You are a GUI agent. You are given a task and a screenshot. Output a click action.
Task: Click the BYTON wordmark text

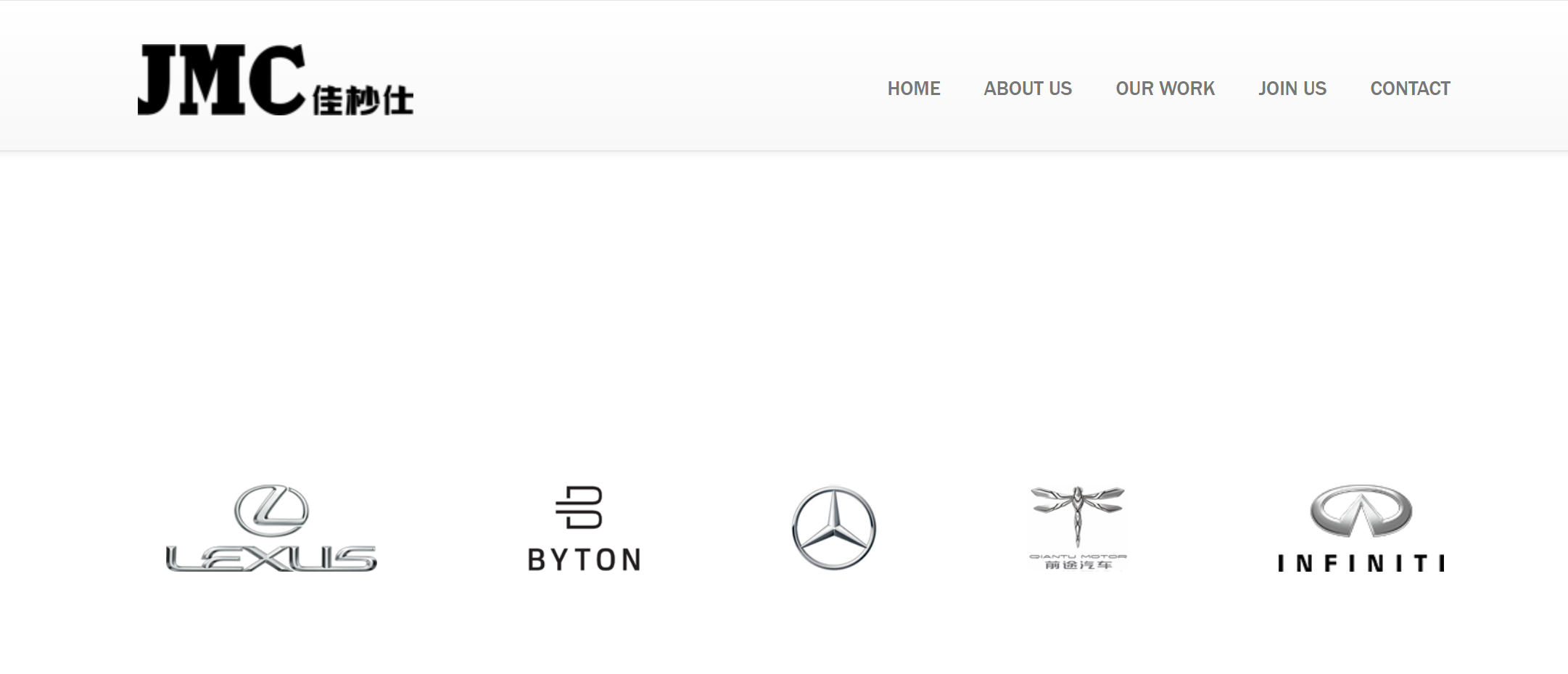pos(585,559)
